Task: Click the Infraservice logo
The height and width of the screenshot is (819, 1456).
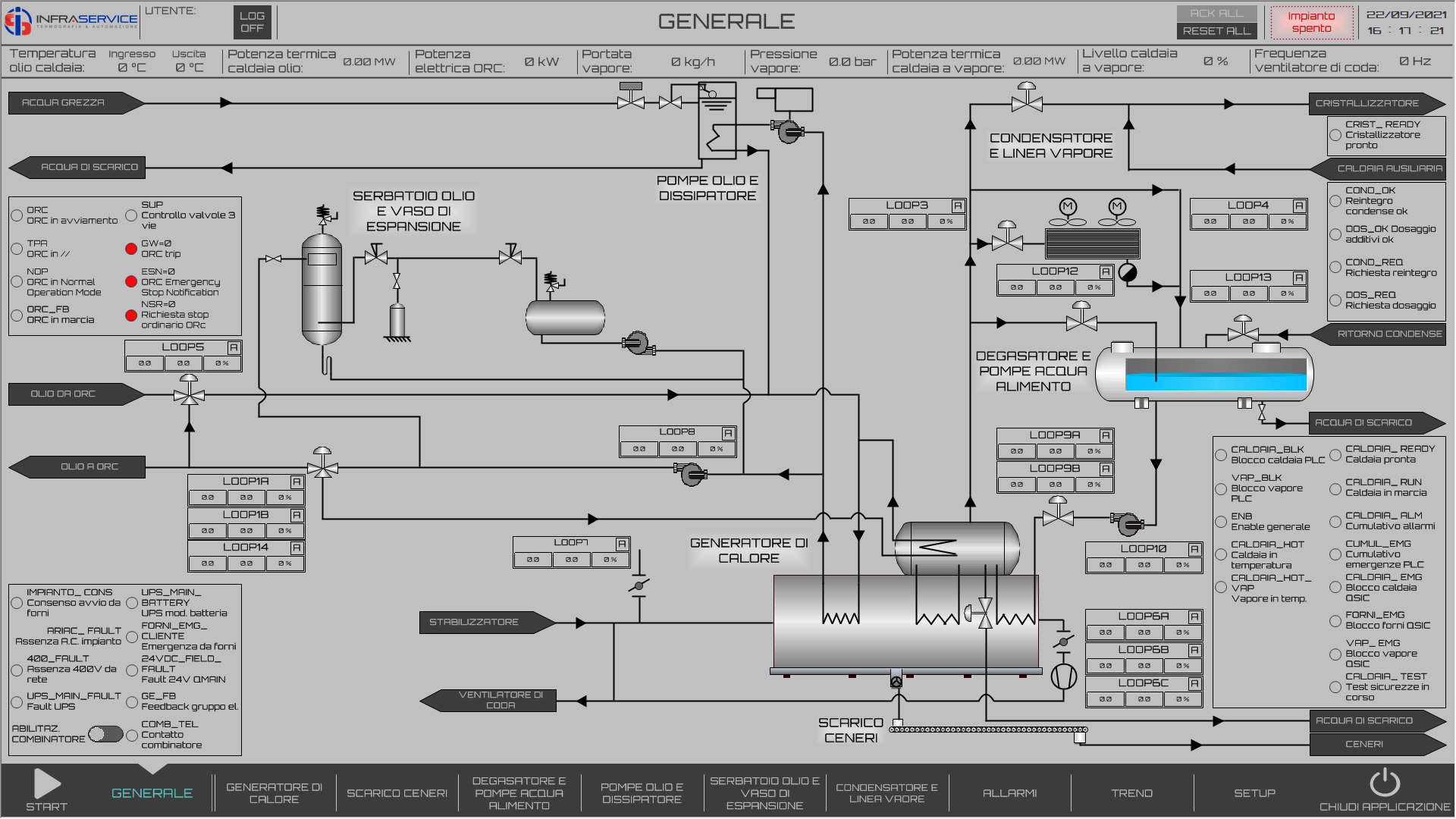Action: pos(71,20)
